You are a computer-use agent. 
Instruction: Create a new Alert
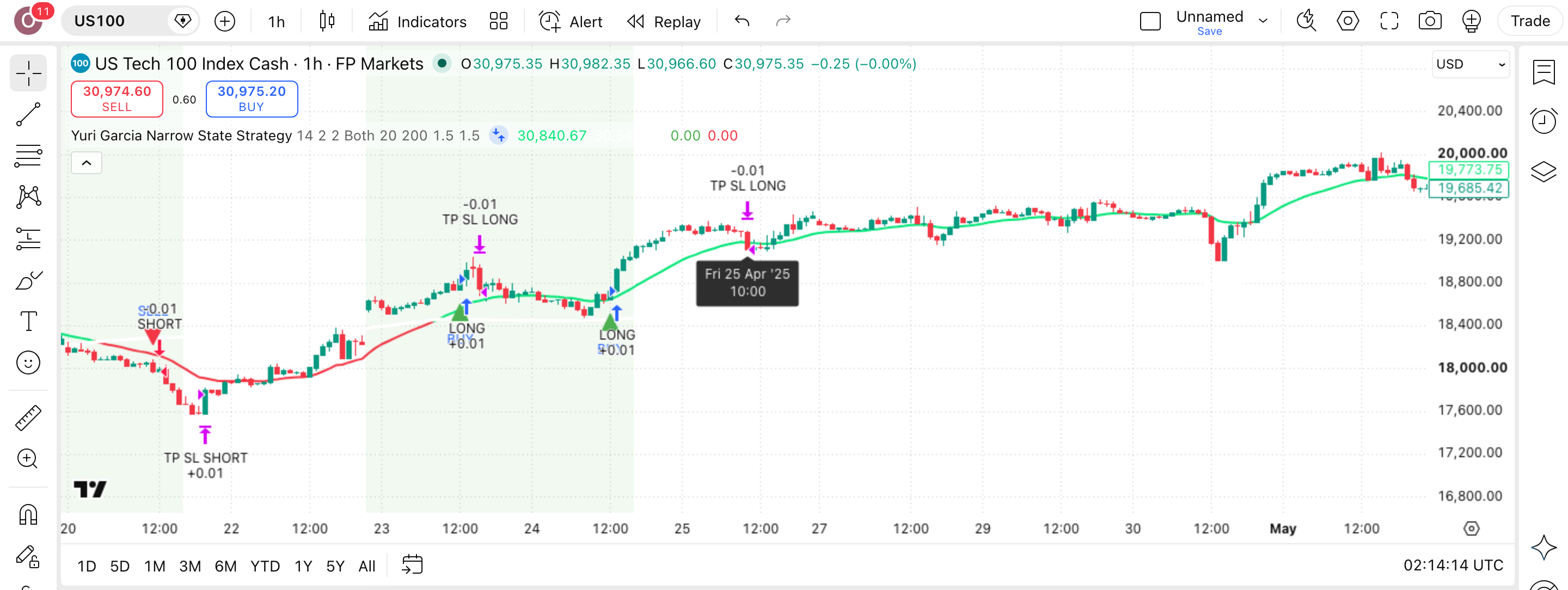(571, 22)
